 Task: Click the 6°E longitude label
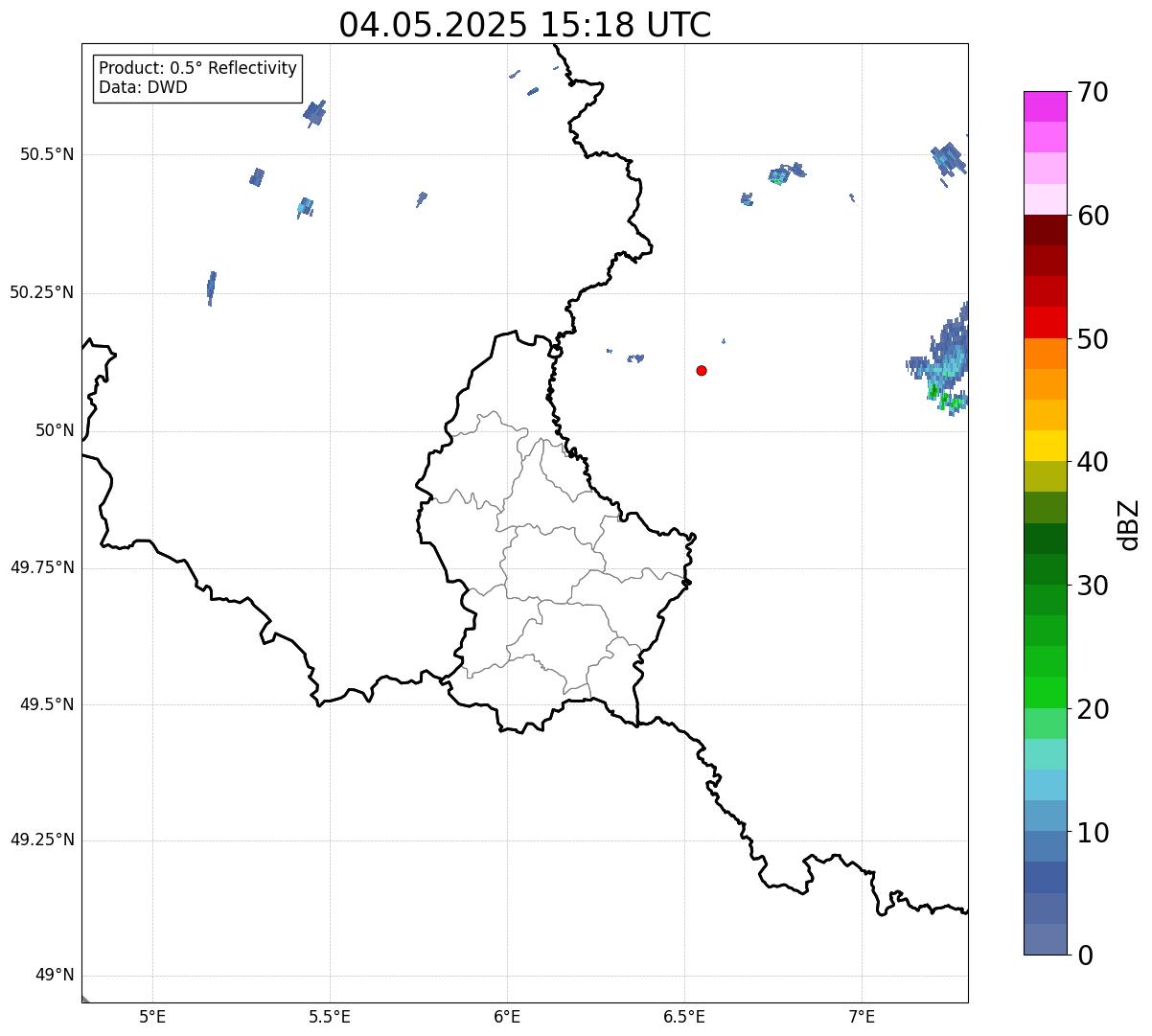click(507, 1017)
